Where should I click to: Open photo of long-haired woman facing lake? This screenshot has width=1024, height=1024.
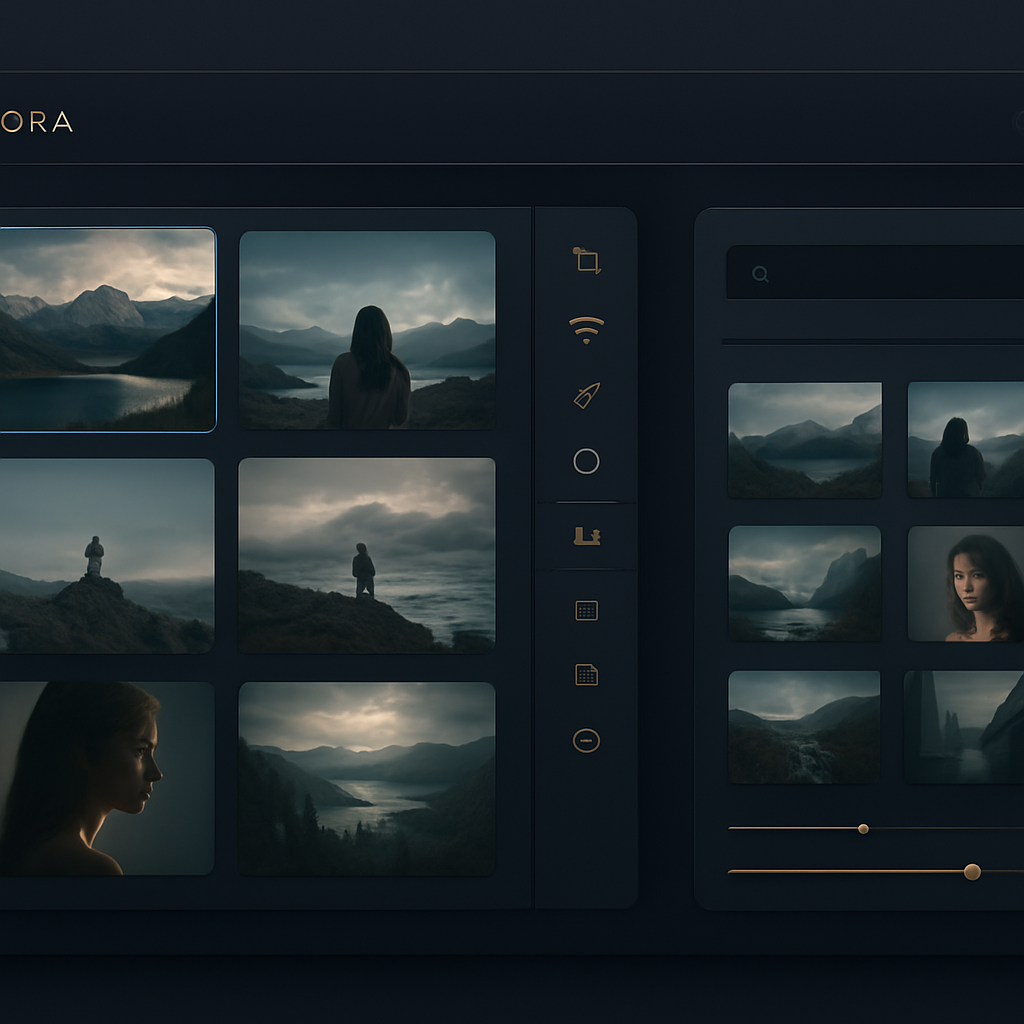367,330
